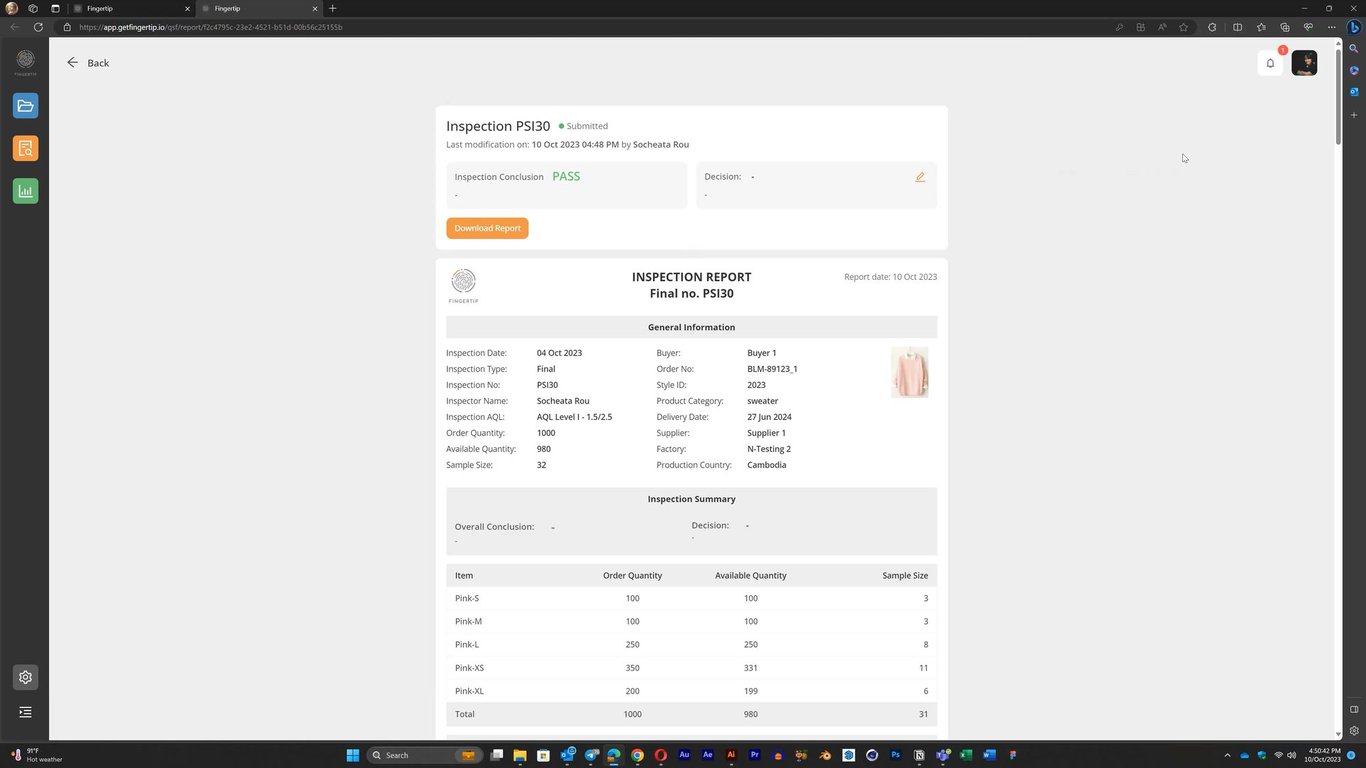The height and width of the screenshot is (768, 1366).
Task: Close the first Fingertip tab
Action: point(187,9)
